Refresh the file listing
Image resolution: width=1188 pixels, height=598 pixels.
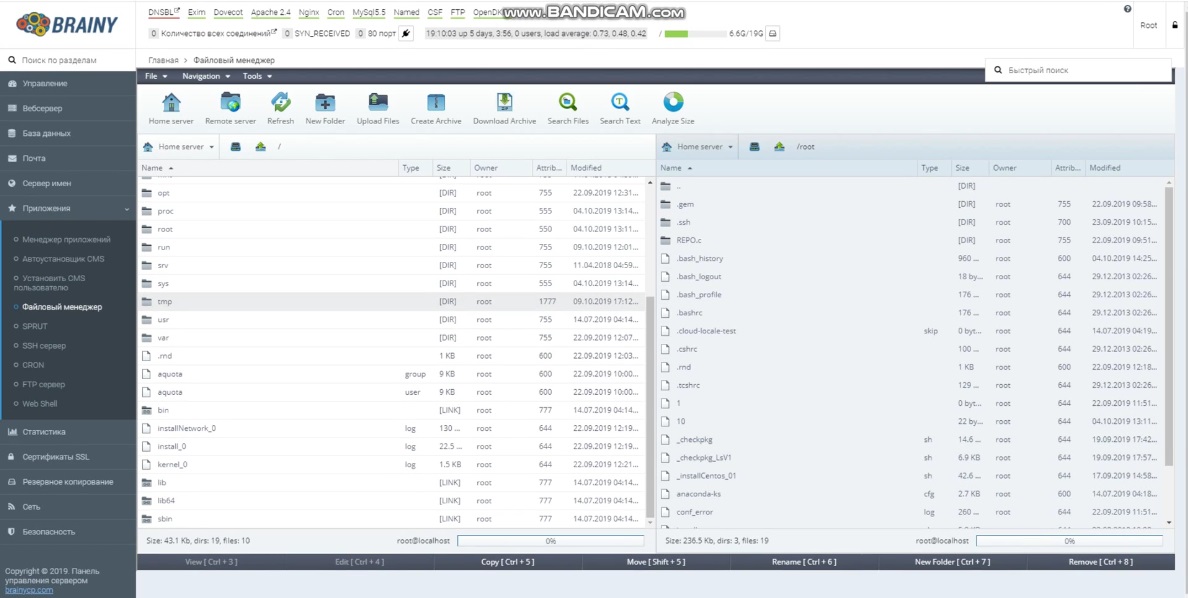point(280,103)
